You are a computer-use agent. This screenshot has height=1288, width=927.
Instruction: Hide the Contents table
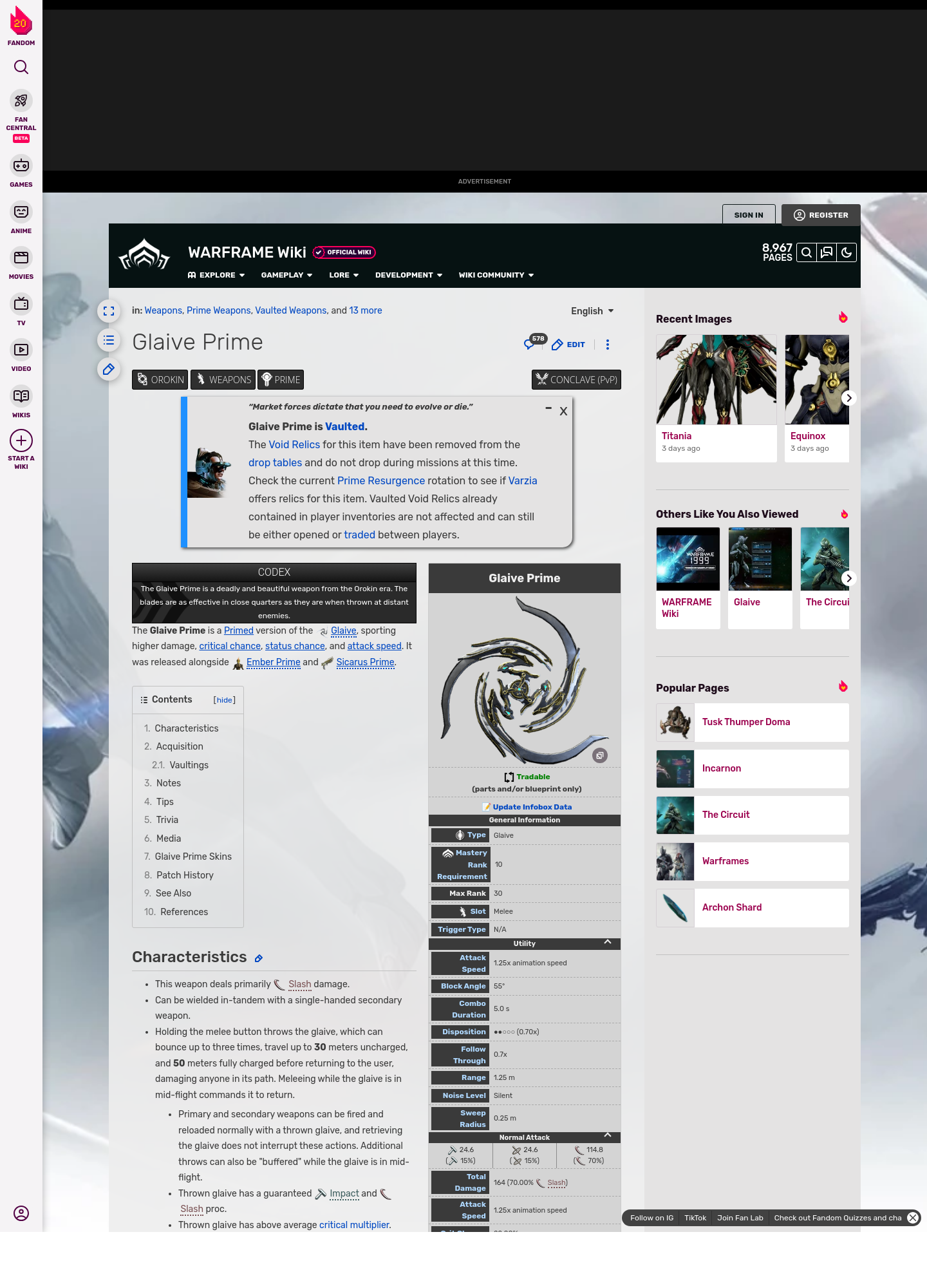coord(225,700)
